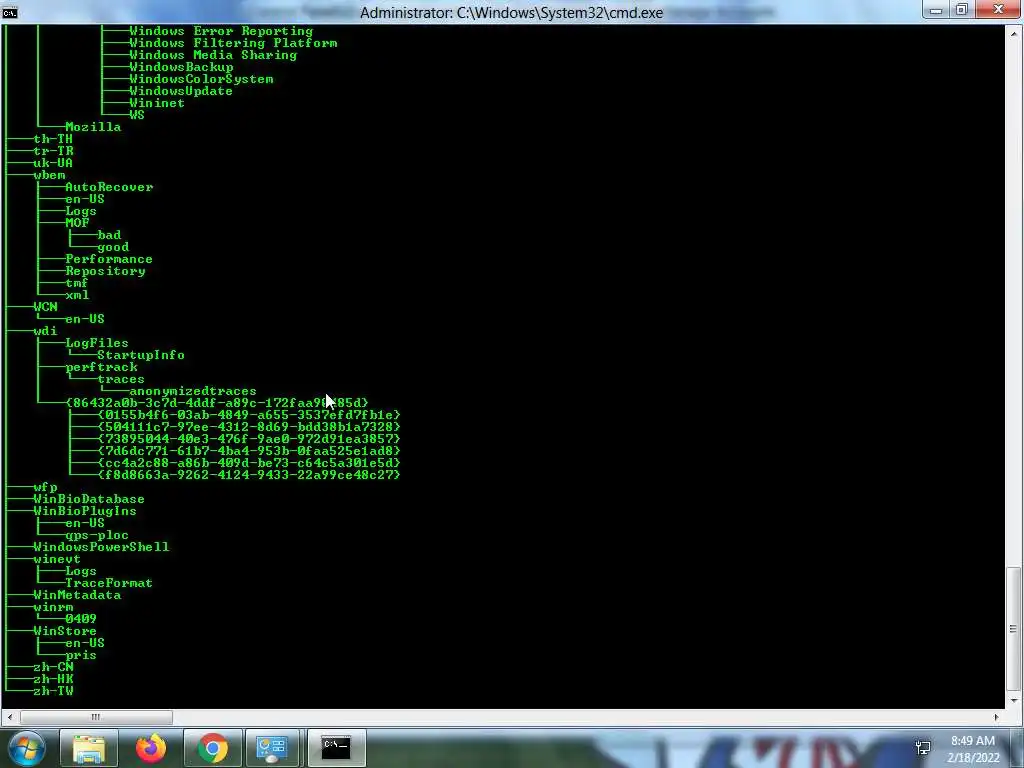This screenshot has height=768, width=1024.
Task: Launch File Explorer from taskbar
Action: (89, 748)
